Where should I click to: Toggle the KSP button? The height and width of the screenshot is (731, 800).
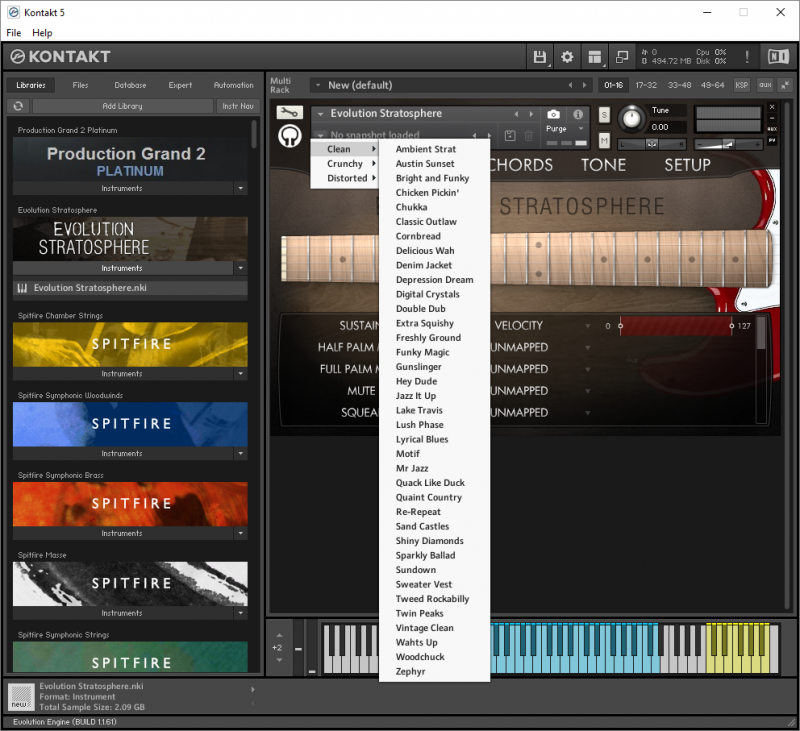click(x=741, y=85)
